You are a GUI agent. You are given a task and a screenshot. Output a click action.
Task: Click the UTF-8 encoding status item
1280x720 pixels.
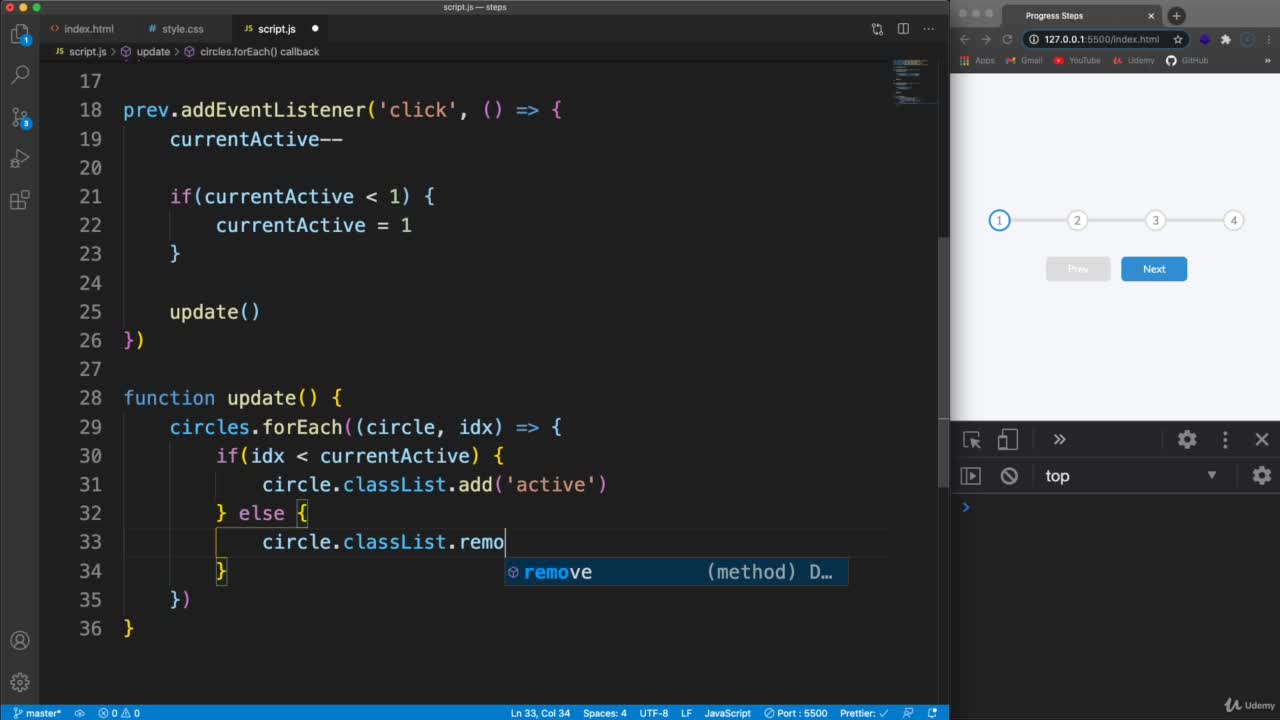[x=654, y=713]
